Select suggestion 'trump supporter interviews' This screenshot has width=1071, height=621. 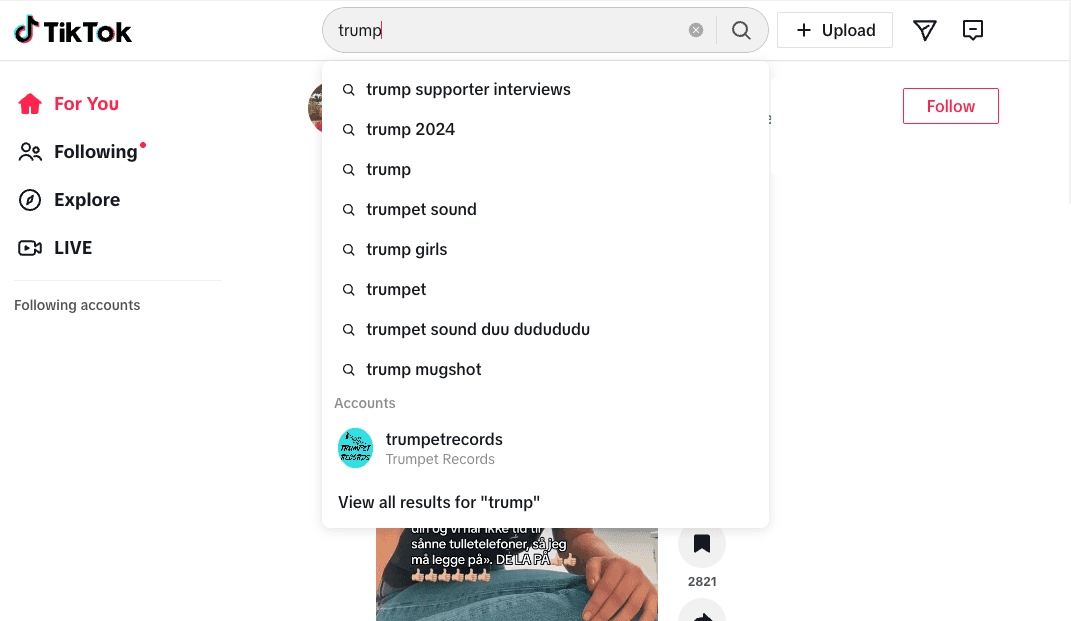[545, 89]
